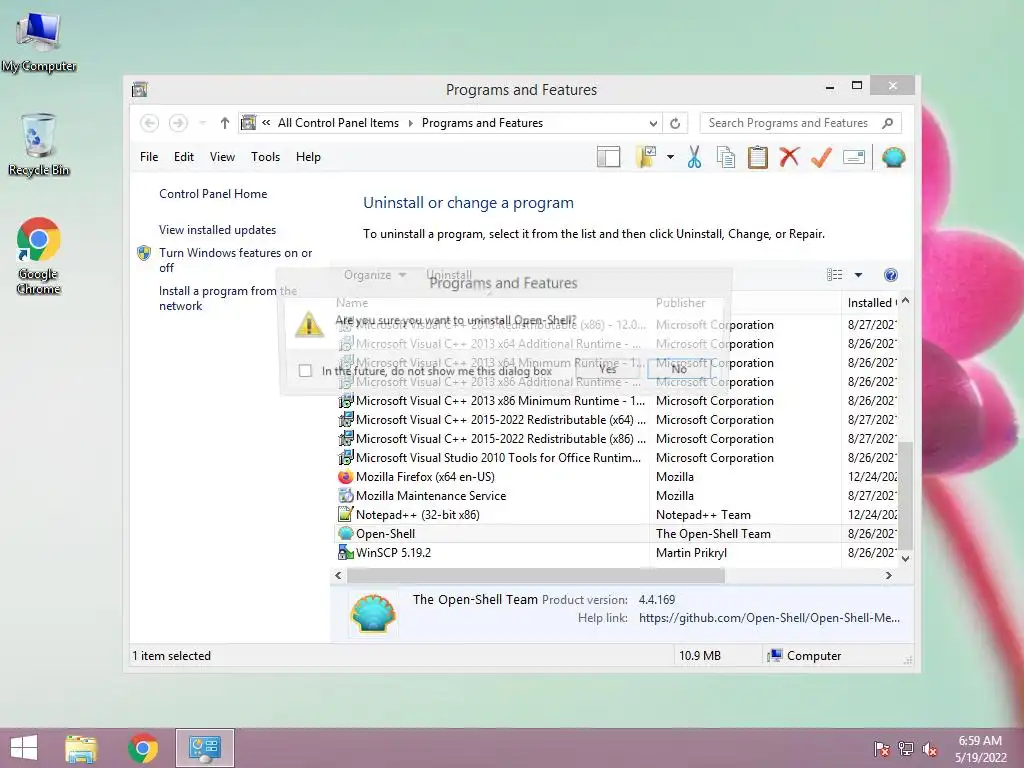The image size is (1024, 768).
Task: Click Control Panel Home link
Action: click(213, 194)
